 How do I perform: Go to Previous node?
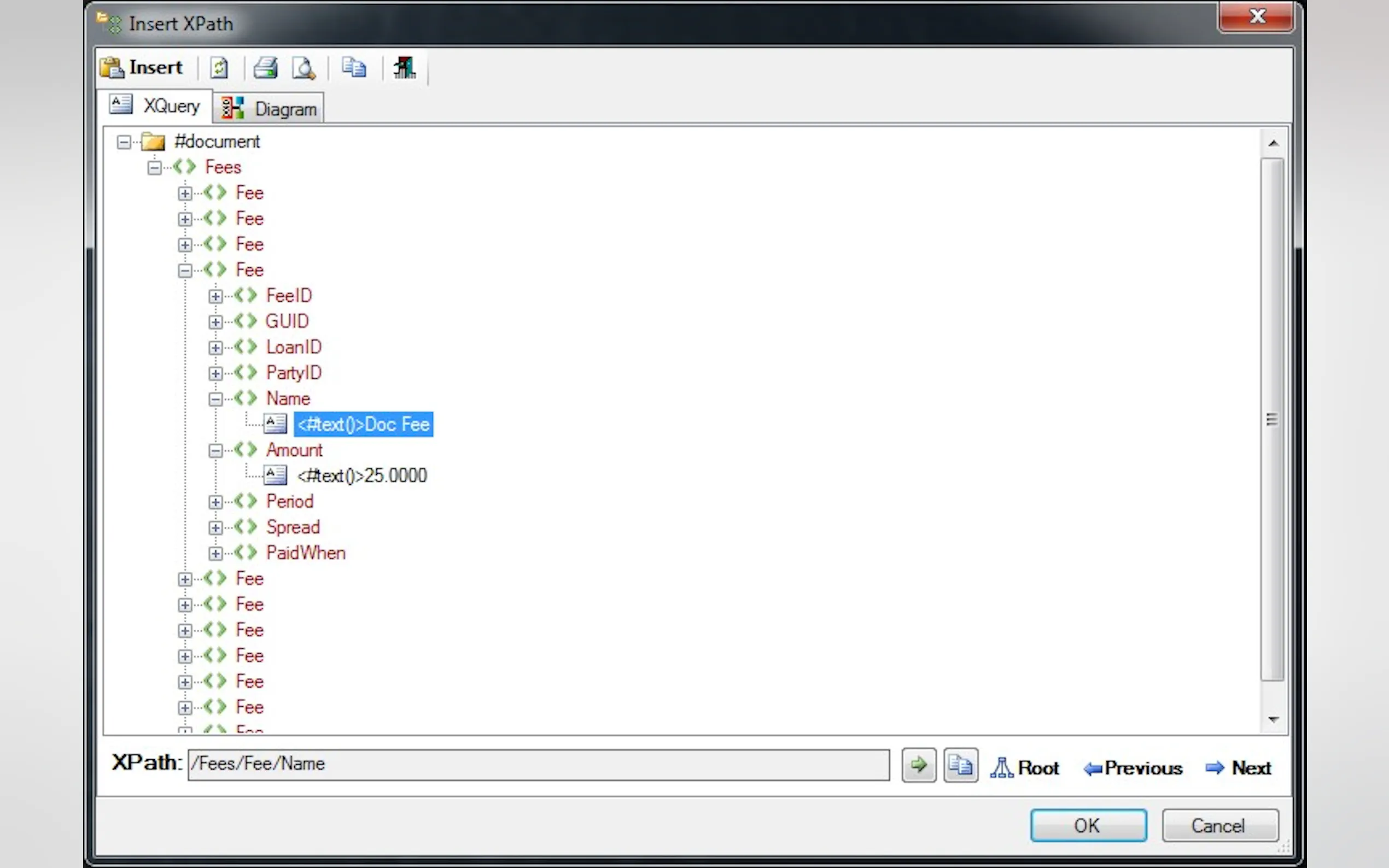(x=1133, y=767)
